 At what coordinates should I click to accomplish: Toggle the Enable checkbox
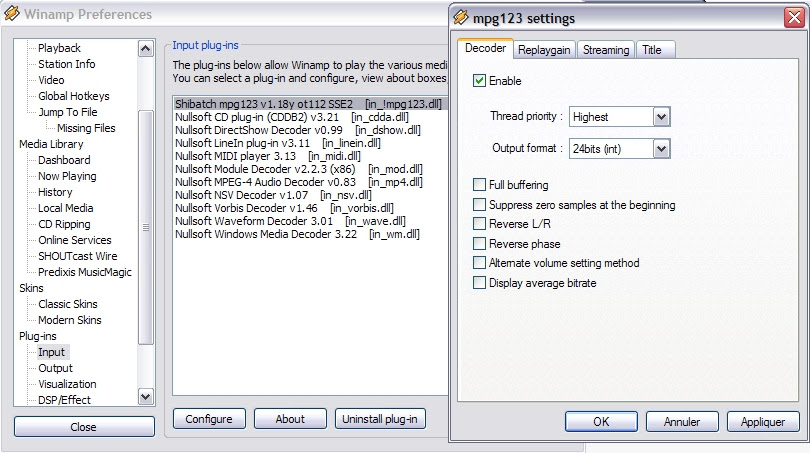(479, 81)
